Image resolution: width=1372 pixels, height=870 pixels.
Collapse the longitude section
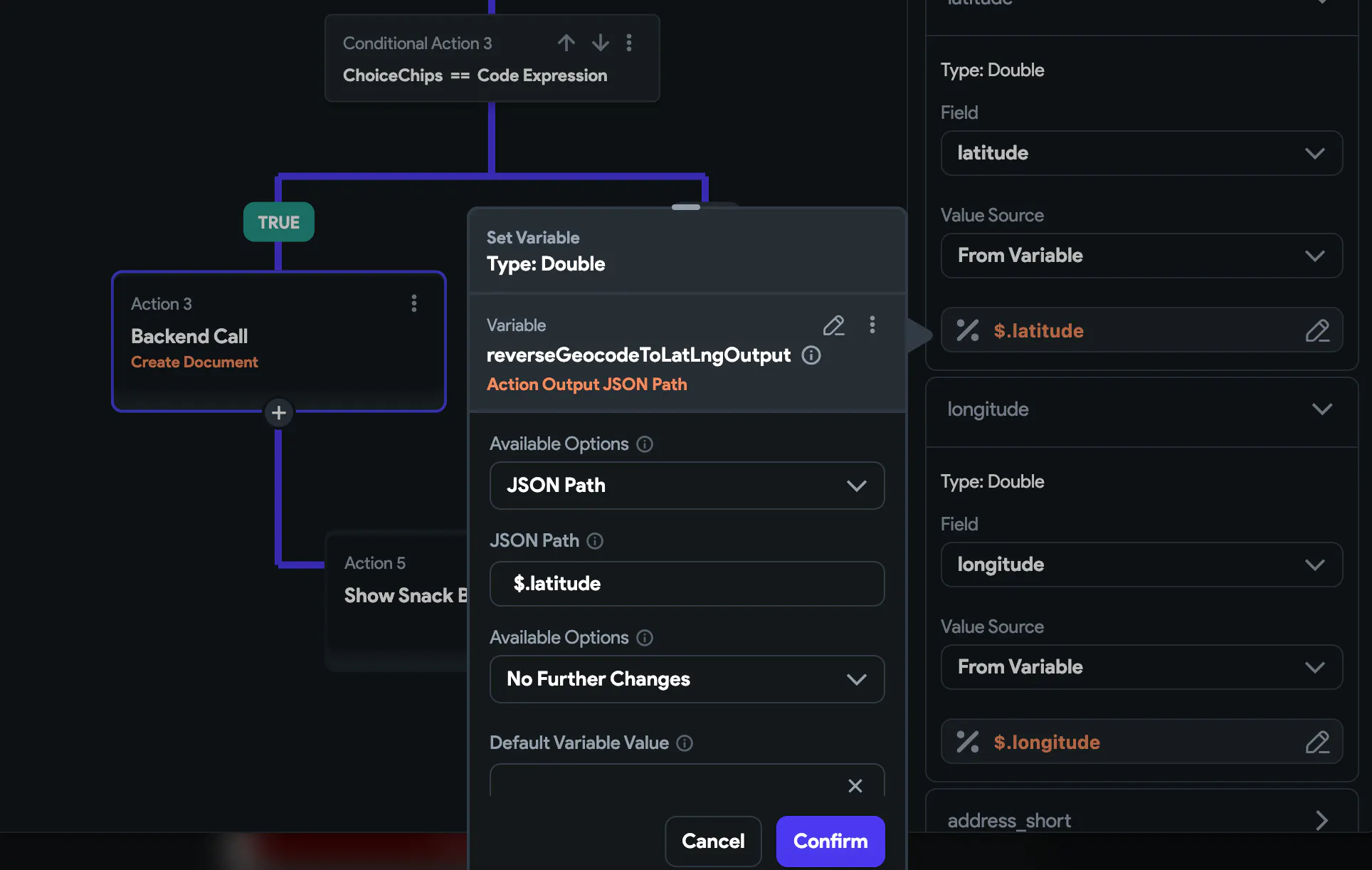(x=1321, y=409)
